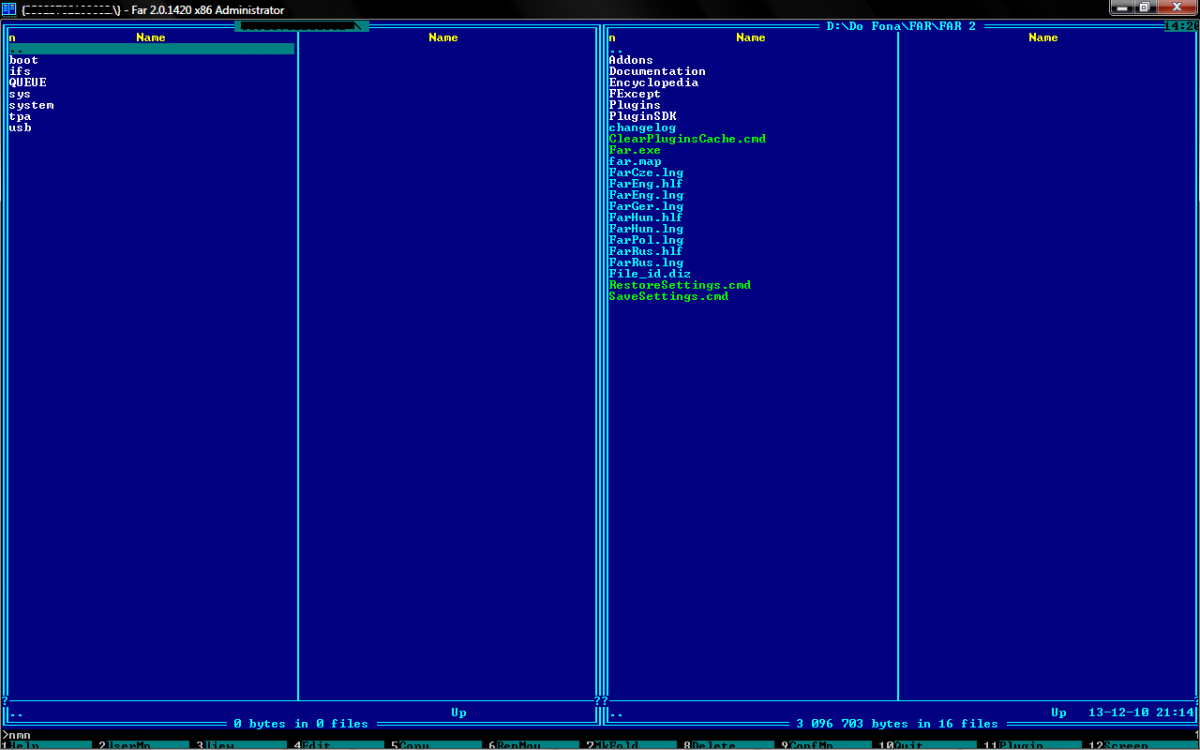
Task: Click the right panel path D:\Do Fona\FAR\FAR 2
Action: point(901,26)
